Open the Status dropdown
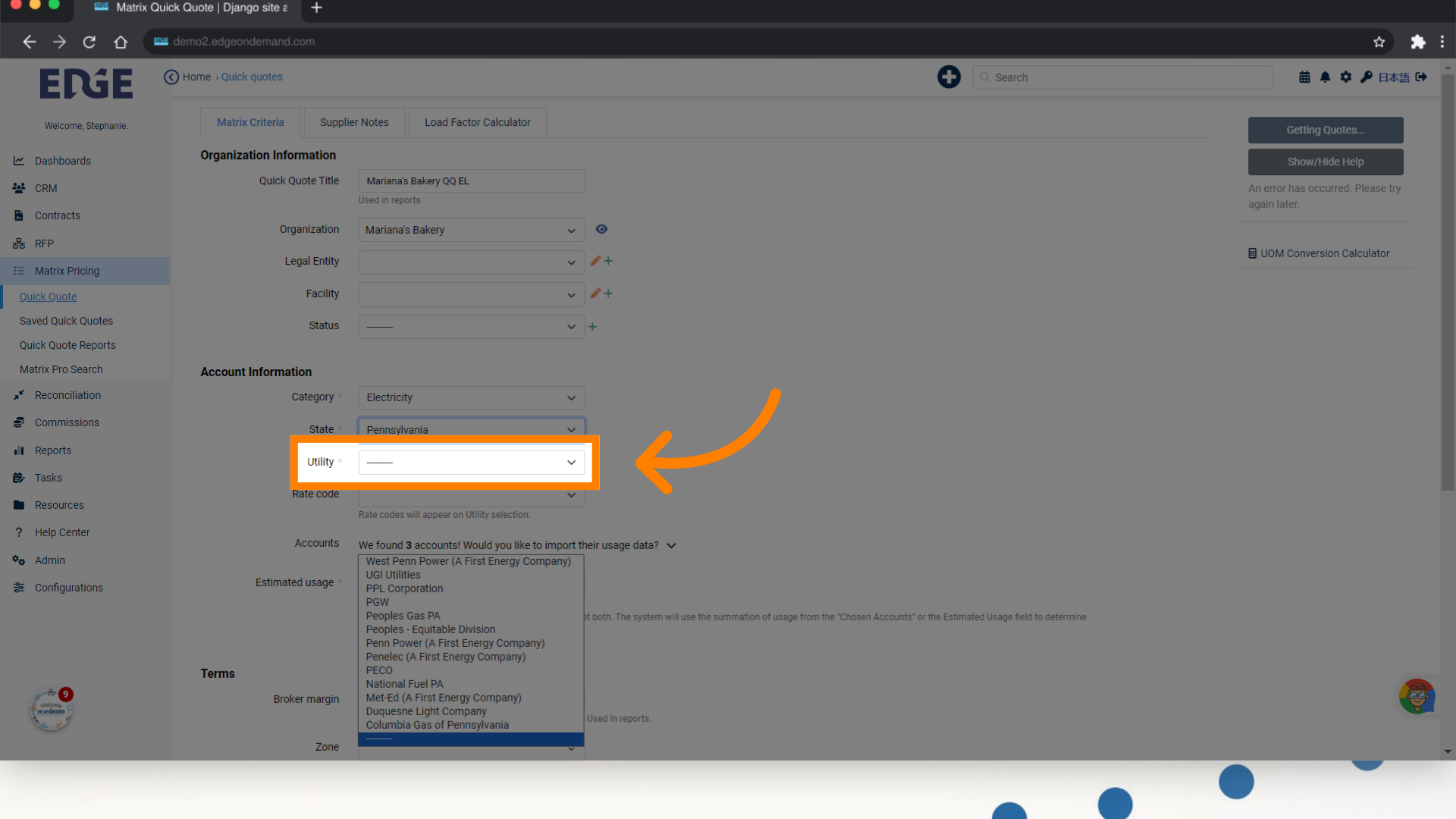This screenshot has width=1456, height=819. 472,327
